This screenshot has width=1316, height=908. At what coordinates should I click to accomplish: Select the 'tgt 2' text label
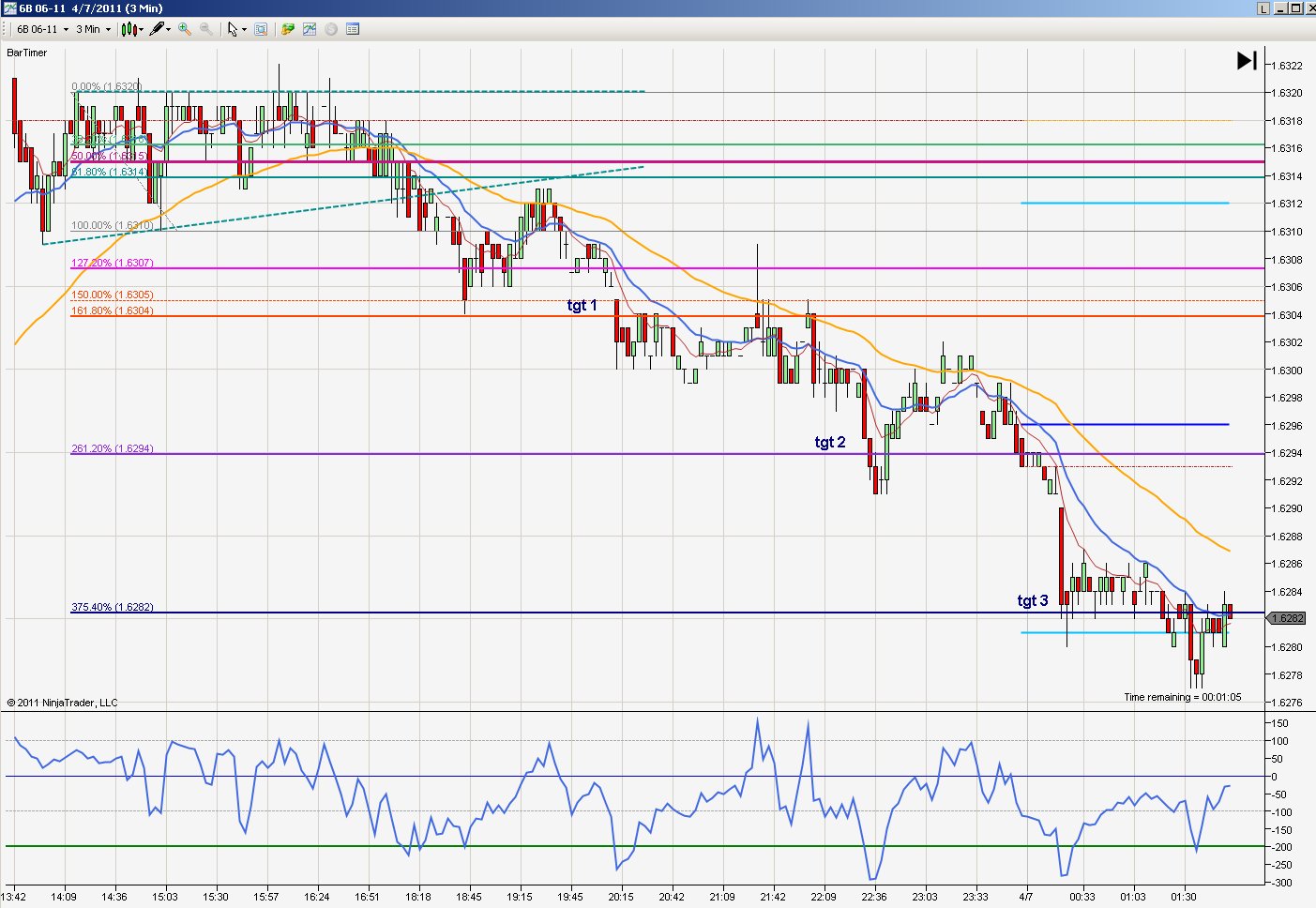(830, 442)
